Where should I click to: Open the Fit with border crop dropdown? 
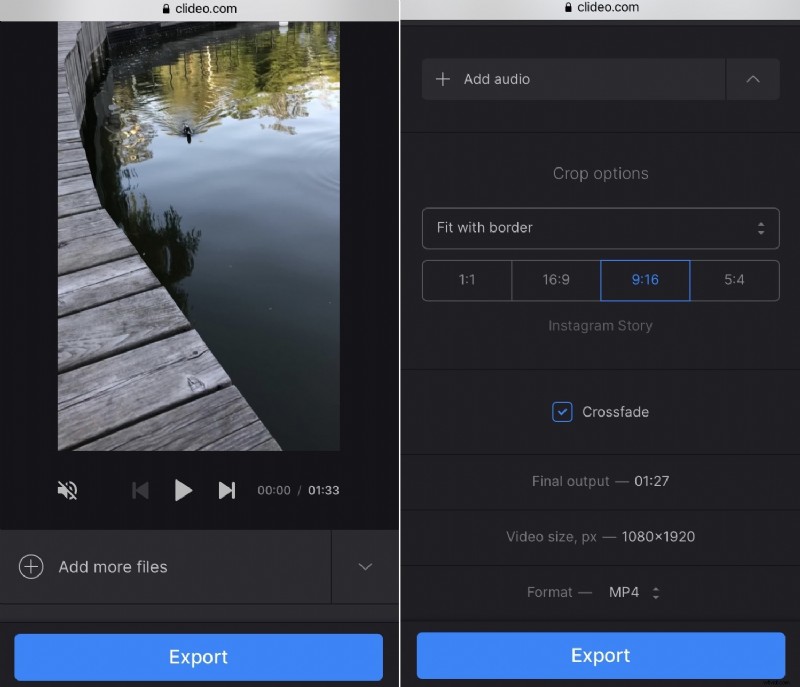(600, 228)
